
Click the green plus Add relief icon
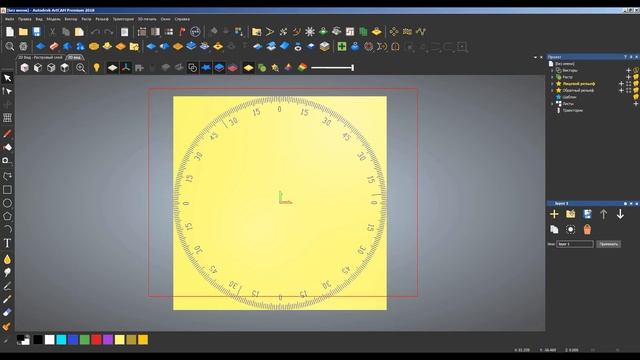click(342, 46)
